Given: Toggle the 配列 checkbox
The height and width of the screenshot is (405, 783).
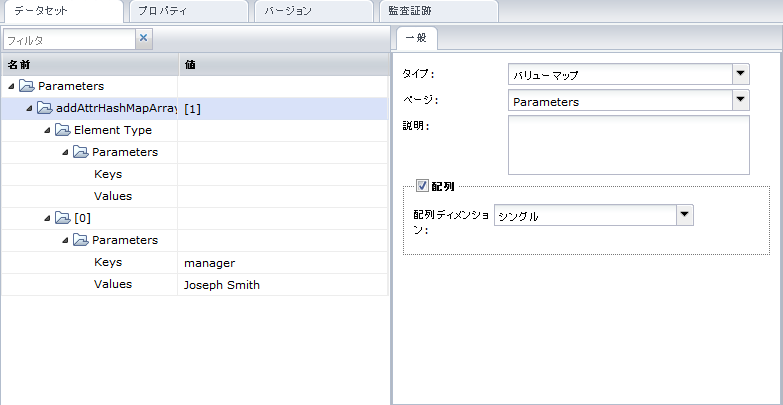Looking at the screenshot, I should 422,186.
